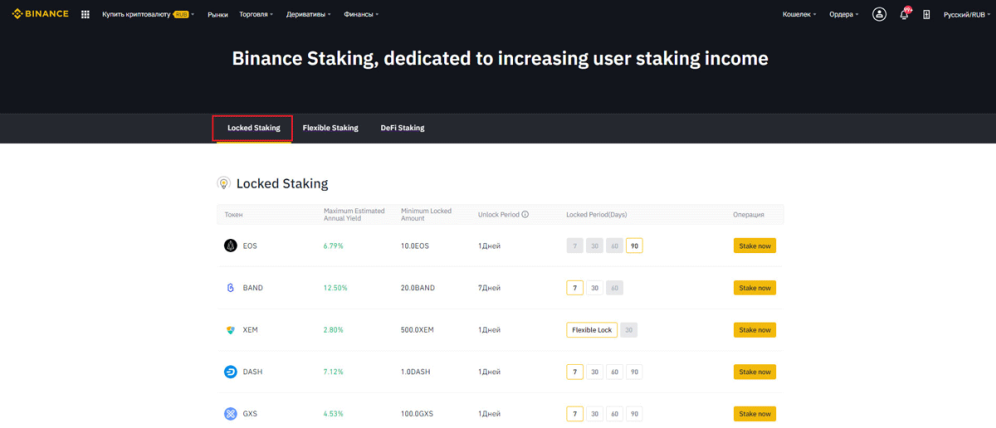Click the EOS token icon

(231, 246)
